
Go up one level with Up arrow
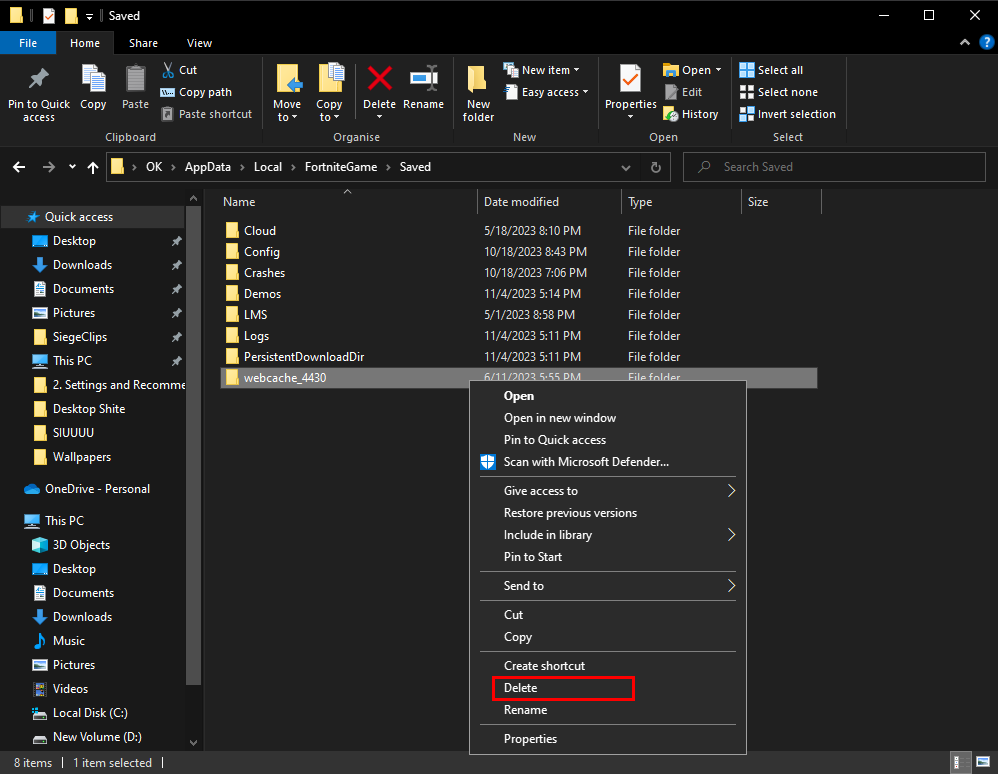coord(93,167)
